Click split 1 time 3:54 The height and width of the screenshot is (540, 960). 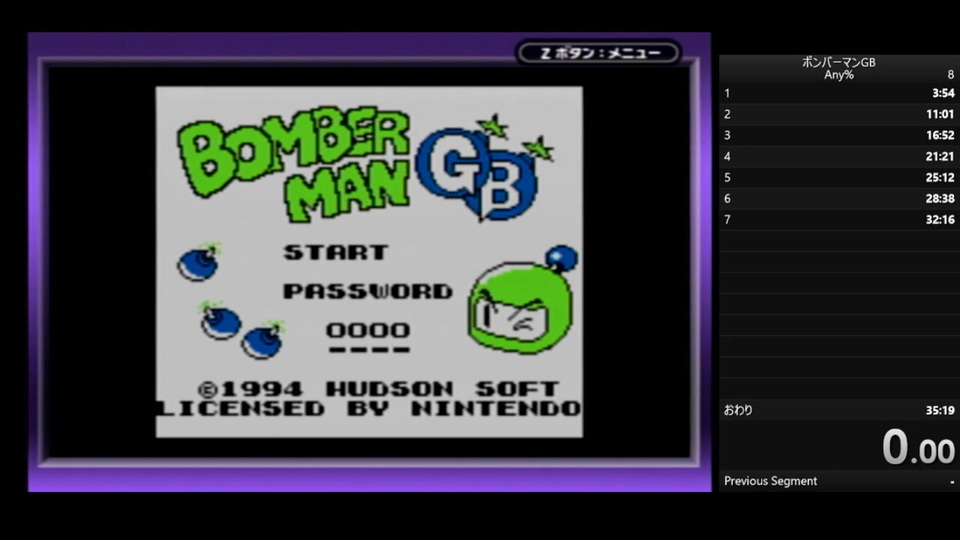(x=943, y=93)
